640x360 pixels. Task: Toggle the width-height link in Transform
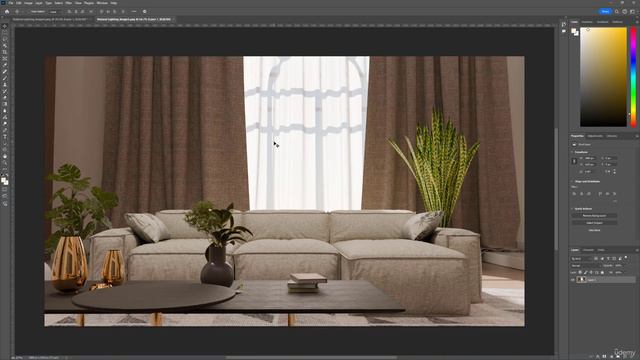coord(574,161)
